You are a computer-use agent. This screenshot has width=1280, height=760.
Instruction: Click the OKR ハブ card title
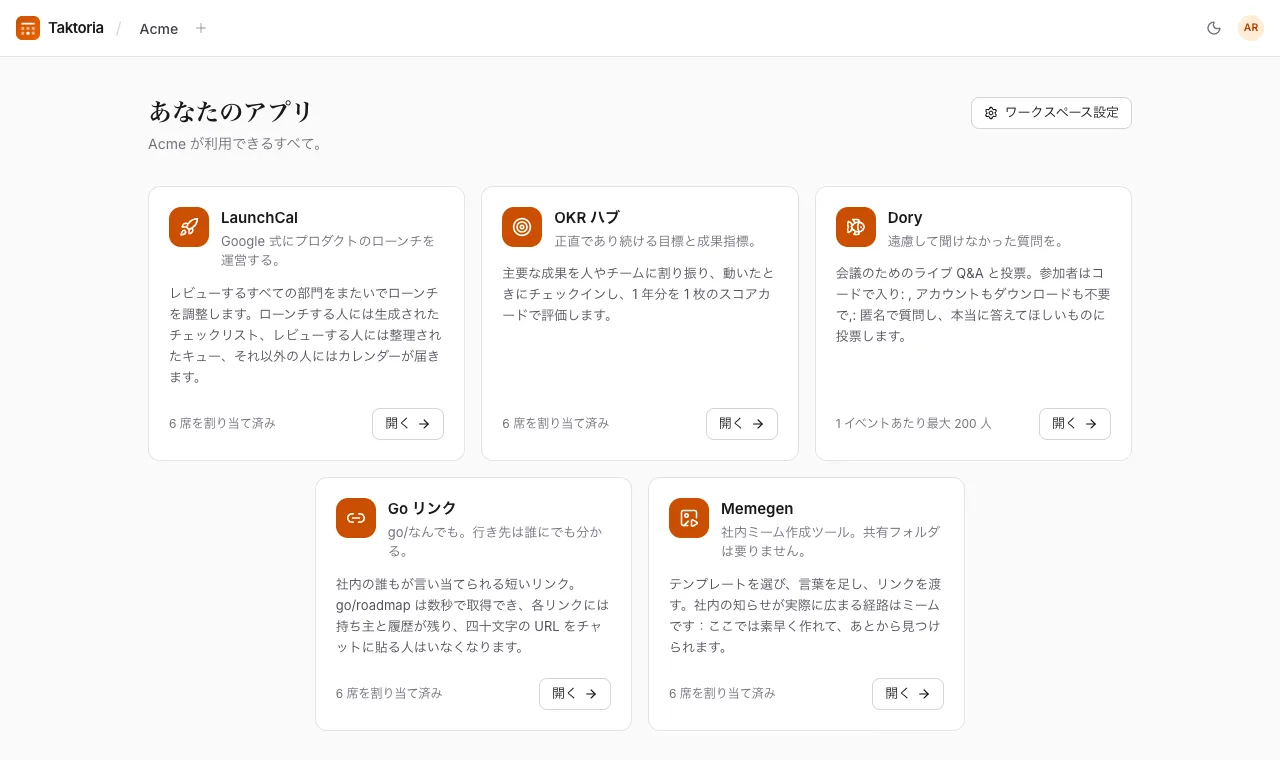[x=587, y=218]
